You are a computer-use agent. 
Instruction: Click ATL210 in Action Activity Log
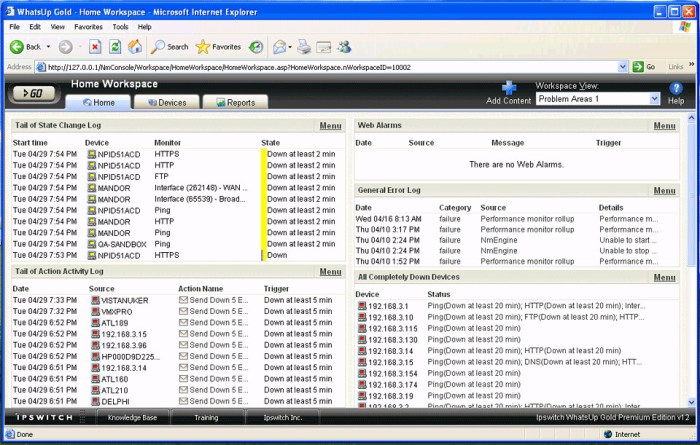pos(115,391)
